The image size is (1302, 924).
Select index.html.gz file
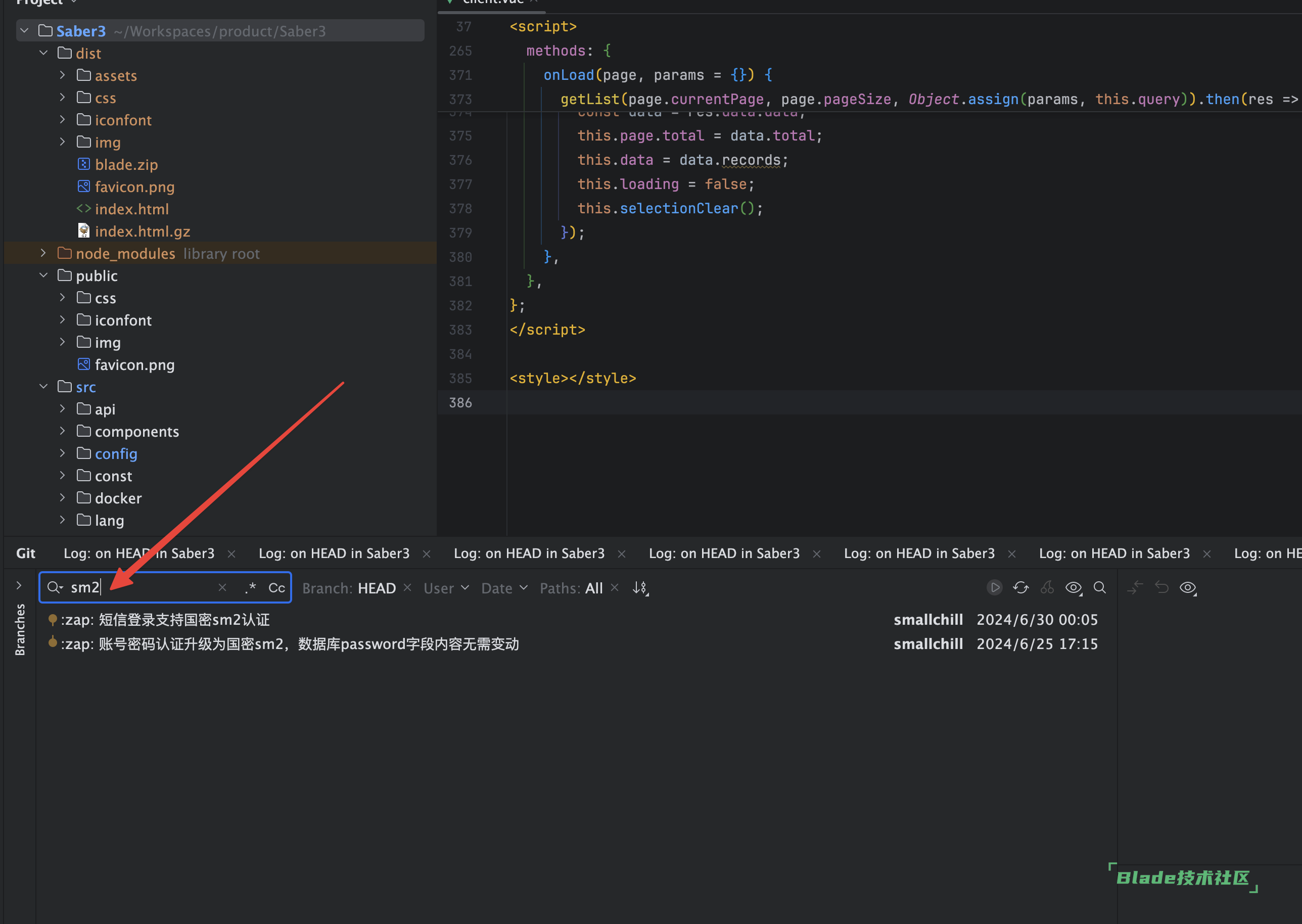coord(142,231)
